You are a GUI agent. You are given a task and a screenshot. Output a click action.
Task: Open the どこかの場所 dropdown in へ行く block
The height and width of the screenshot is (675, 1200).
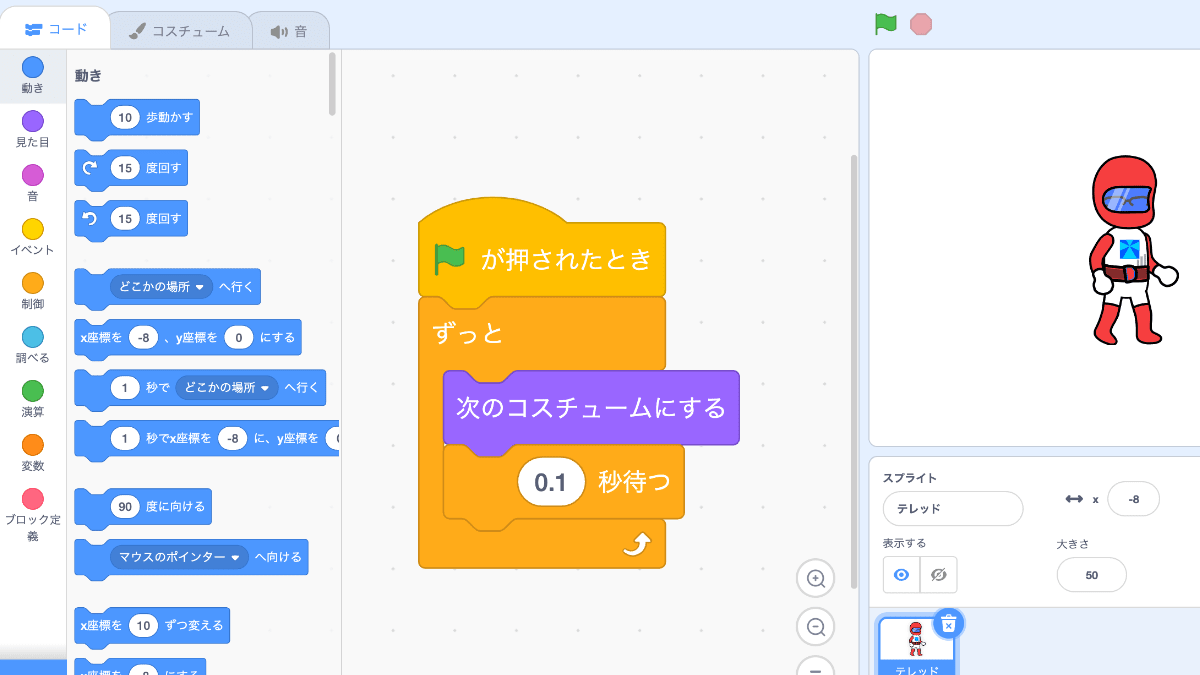point(161,287)
